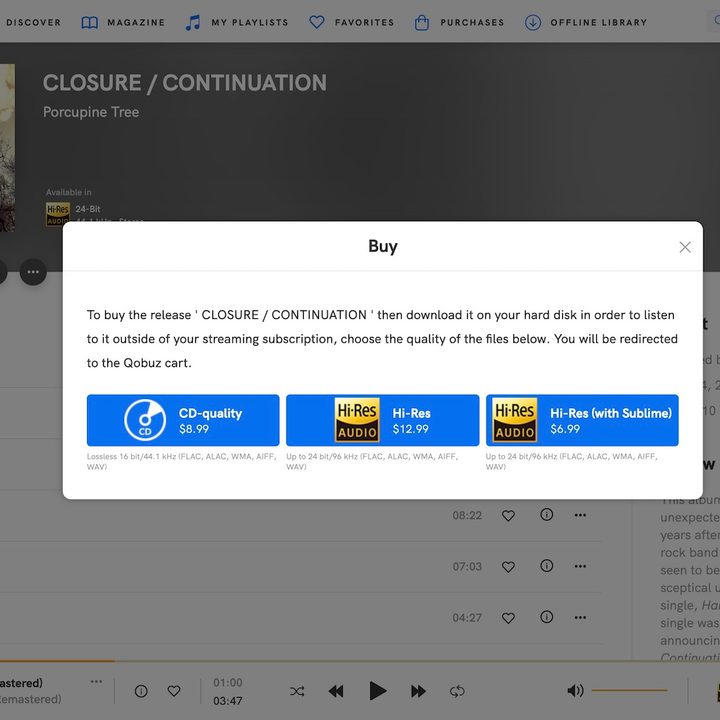Skip to the previous track
720x720 pixels.
tap(336, 691)
